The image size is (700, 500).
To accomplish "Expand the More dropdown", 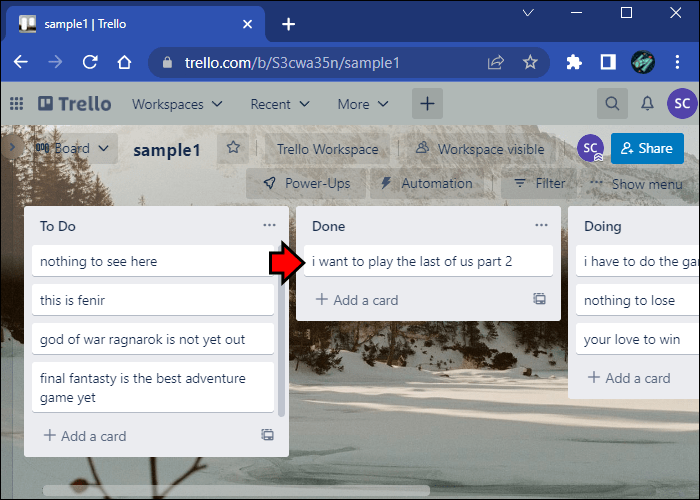I will pos(362,104).
